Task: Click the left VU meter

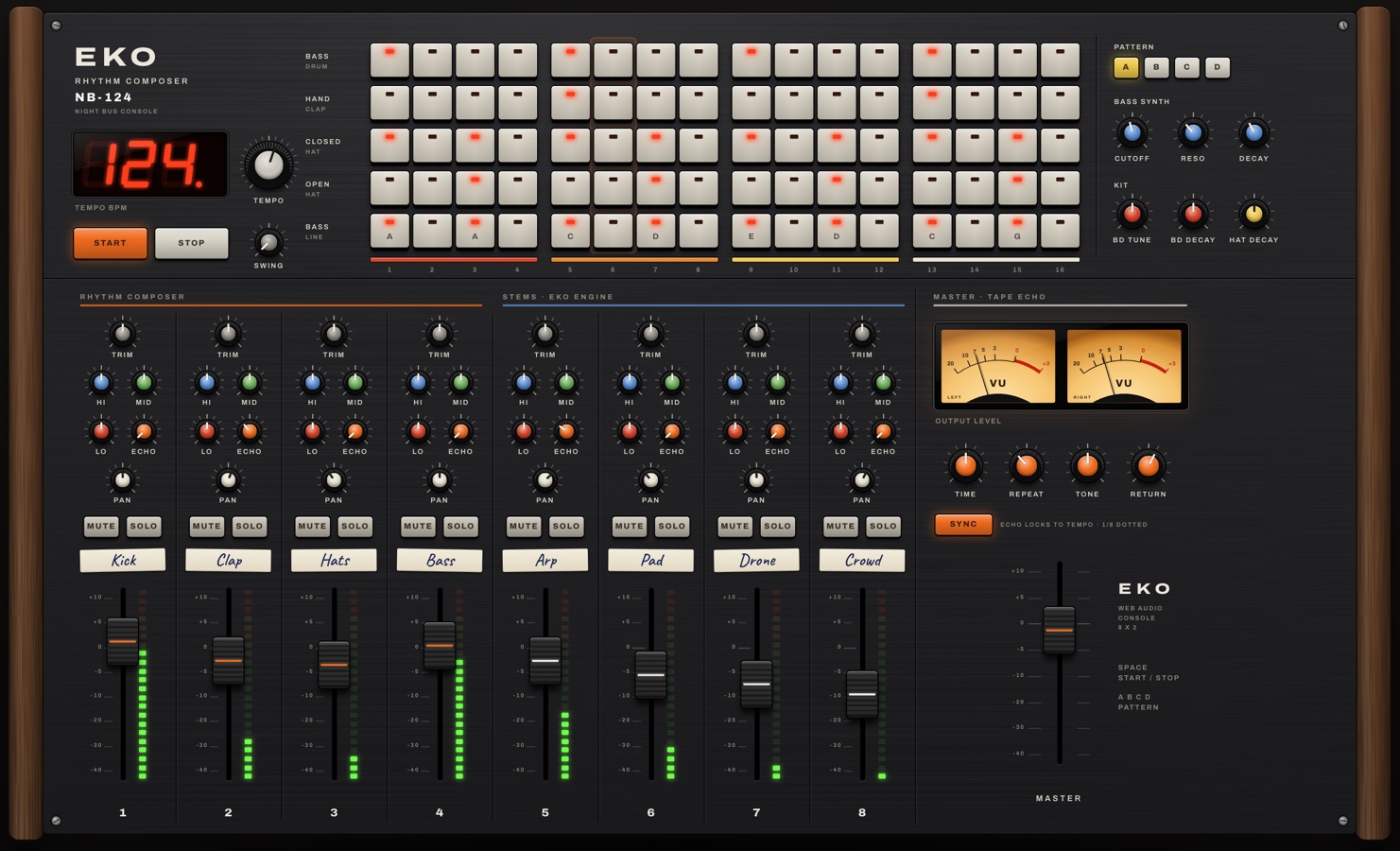Action: click(x=997, y=366)
